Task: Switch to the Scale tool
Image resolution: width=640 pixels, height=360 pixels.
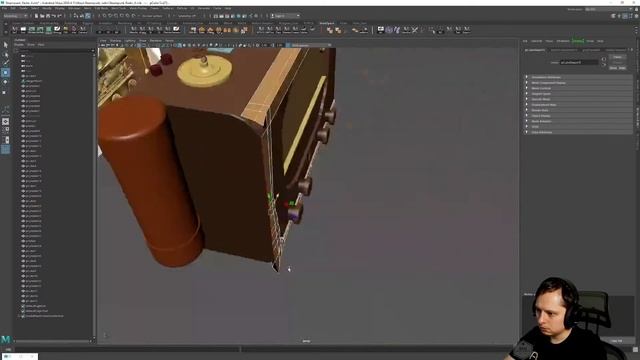Action: coord(5,92)
